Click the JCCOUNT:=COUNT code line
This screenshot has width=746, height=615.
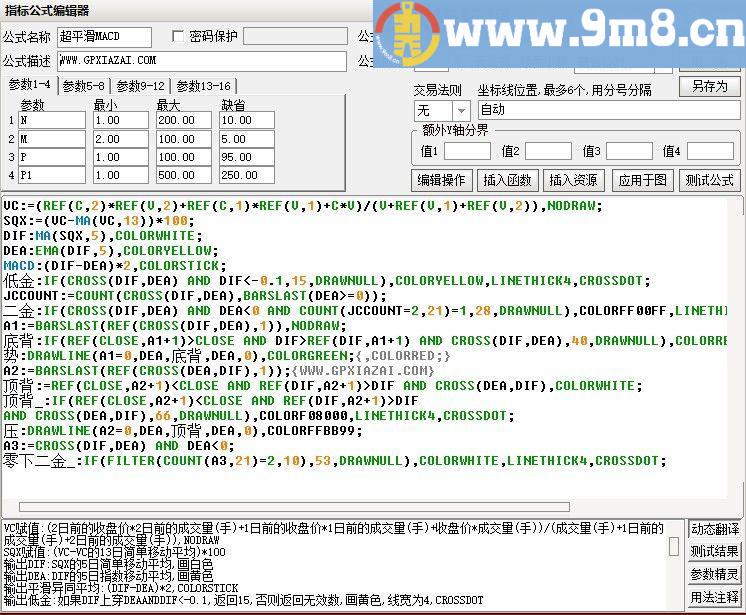point(195,295)
